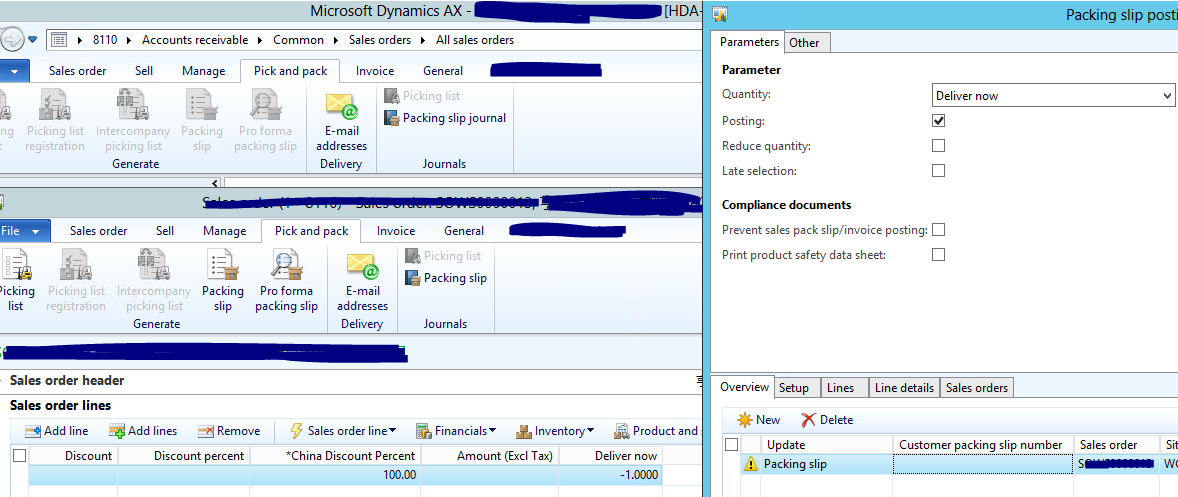Click 8110 company in breadcrumb
Viewport: 1178px width, 497px height.
tap(105, 40)
